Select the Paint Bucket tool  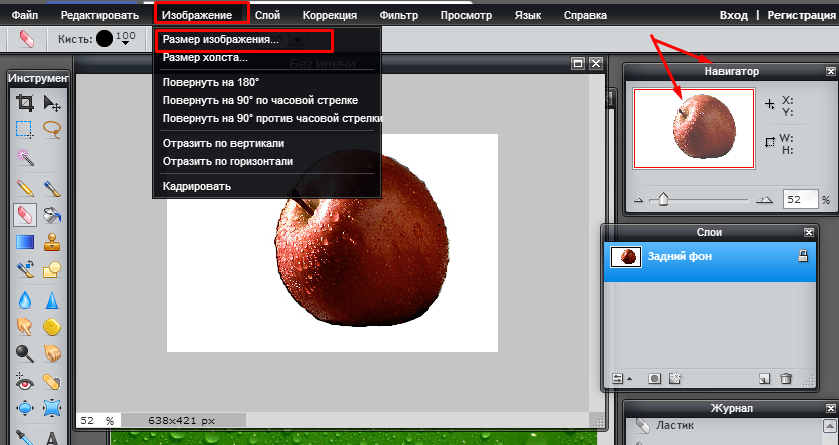52,214
